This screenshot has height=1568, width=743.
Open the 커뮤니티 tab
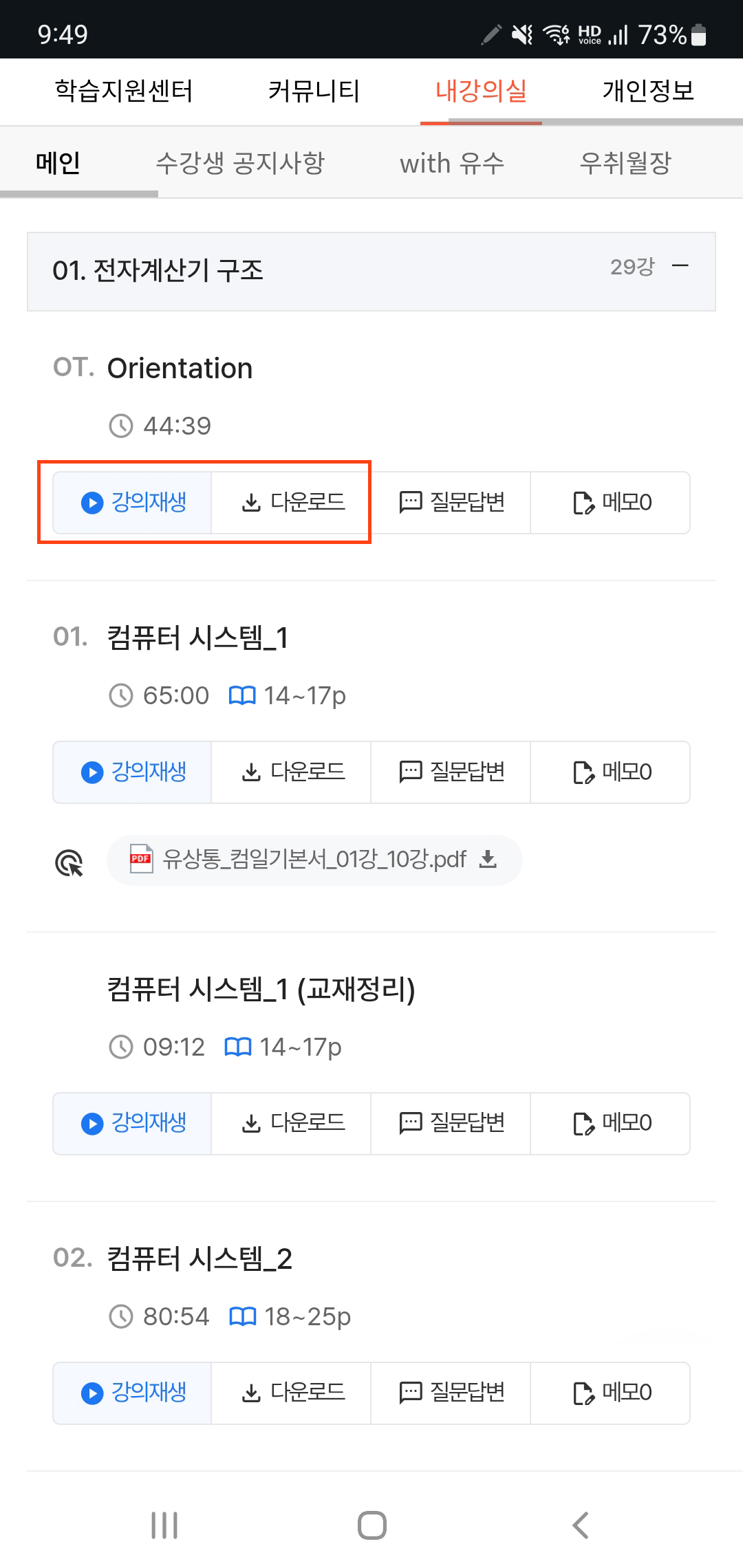point(314,91)
